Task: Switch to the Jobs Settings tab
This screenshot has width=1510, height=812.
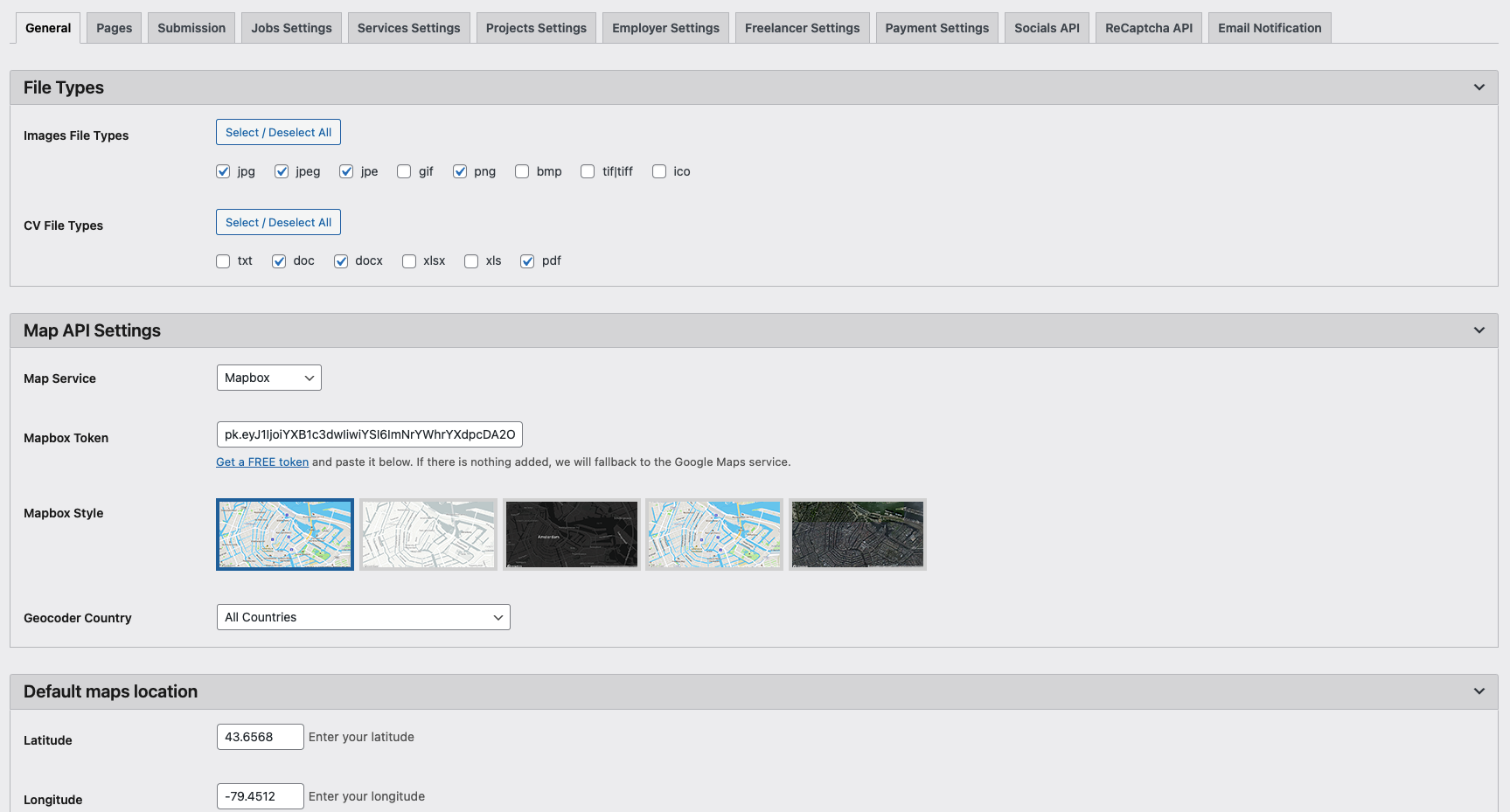Action: (x=291, y=27)
